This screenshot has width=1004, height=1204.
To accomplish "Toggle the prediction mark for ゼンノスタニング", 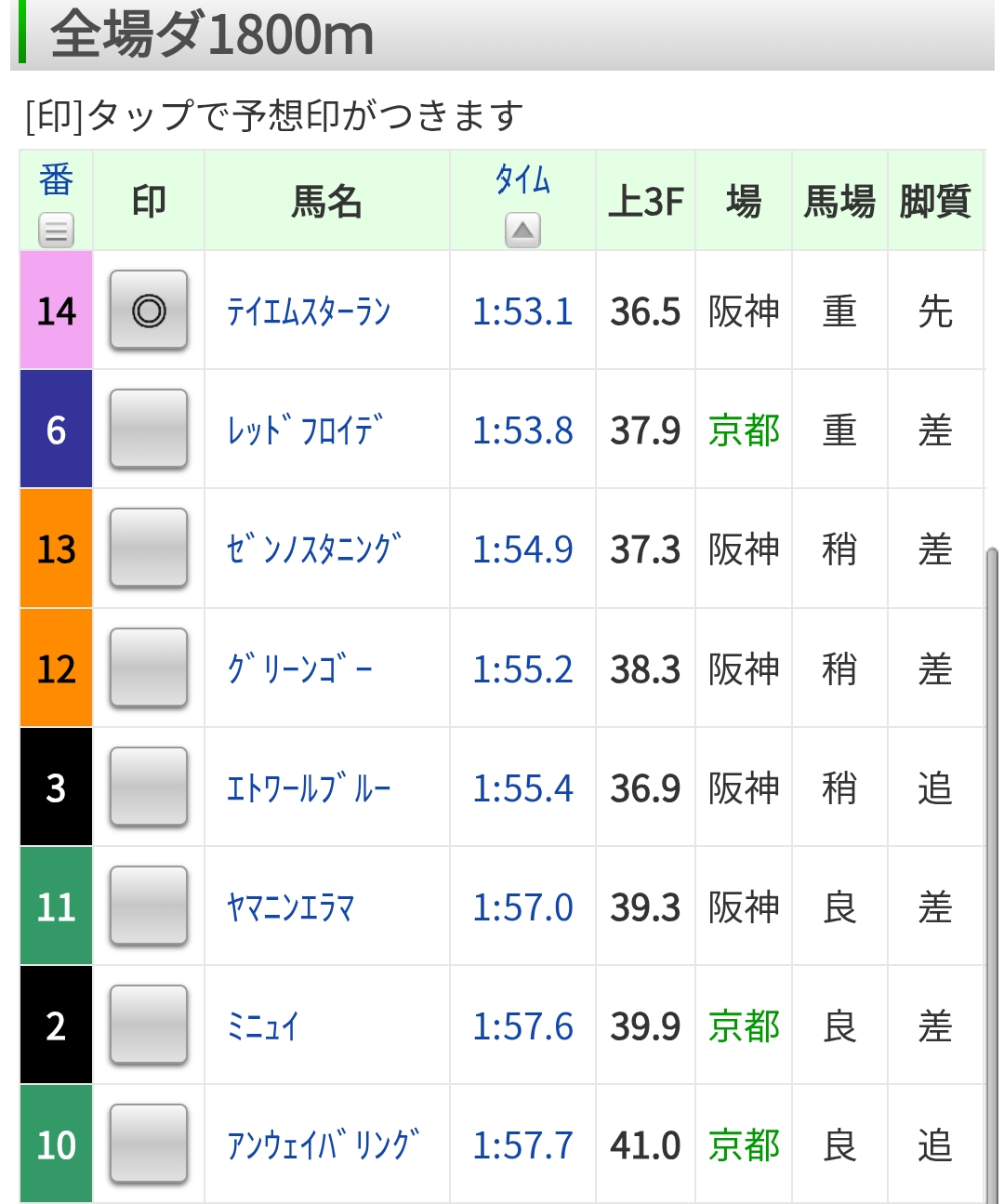I will [x=149, y=549].
